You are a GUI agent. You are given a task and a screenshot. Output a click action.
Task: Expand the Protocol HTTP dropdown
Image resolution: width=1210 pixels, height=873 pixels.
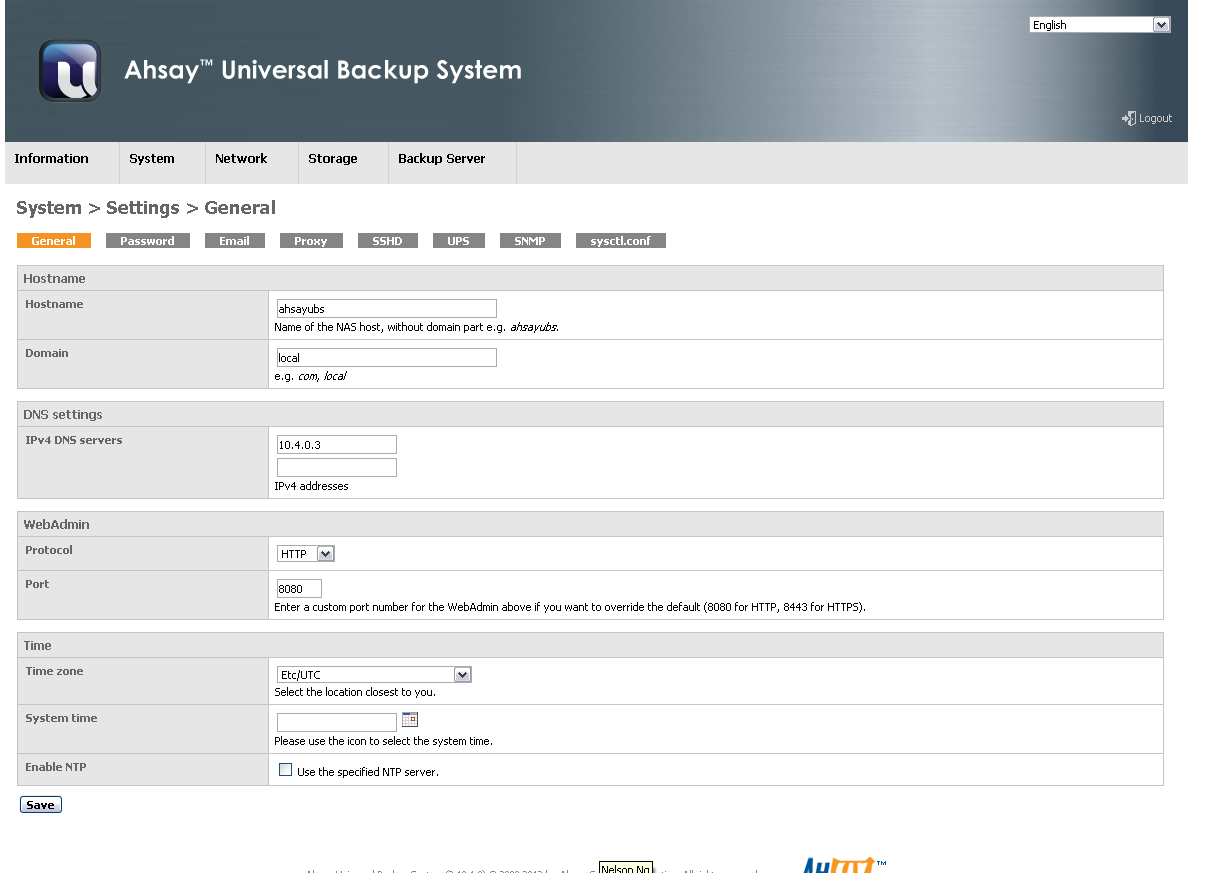click(305, 554)
